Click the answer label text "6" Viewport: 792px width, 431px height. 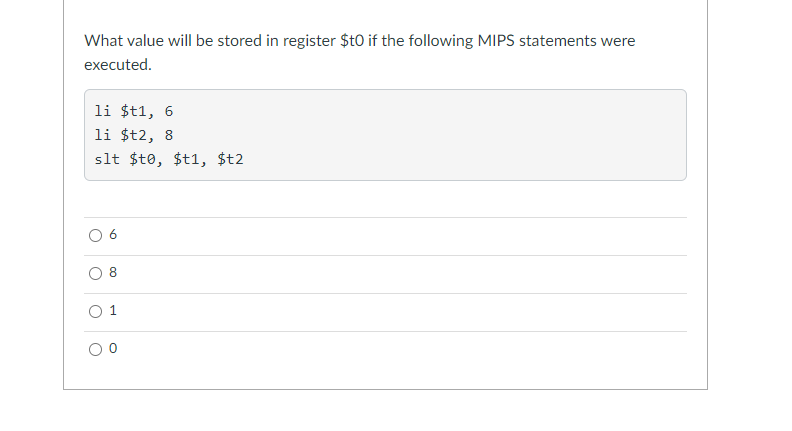click(x=113, y=236)
